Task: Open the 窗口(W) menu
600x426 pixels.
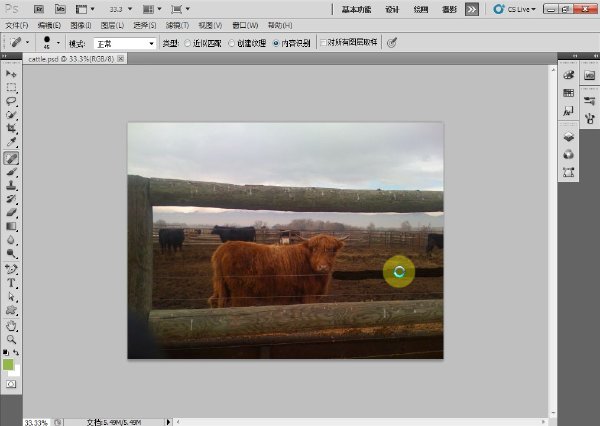Action: click(x=245, y=26)
